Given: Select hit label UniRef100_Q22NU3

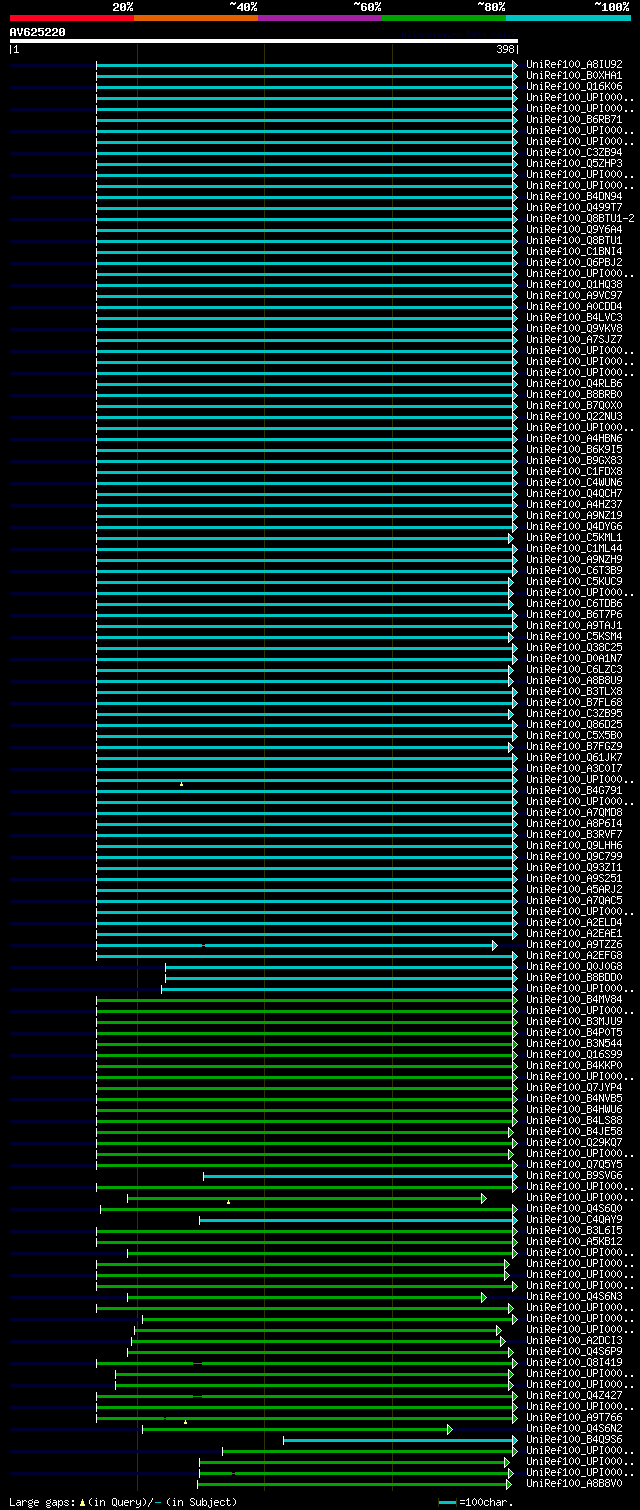Looking at the screenshot, I should pyautogui.click(x=574, y=417).
